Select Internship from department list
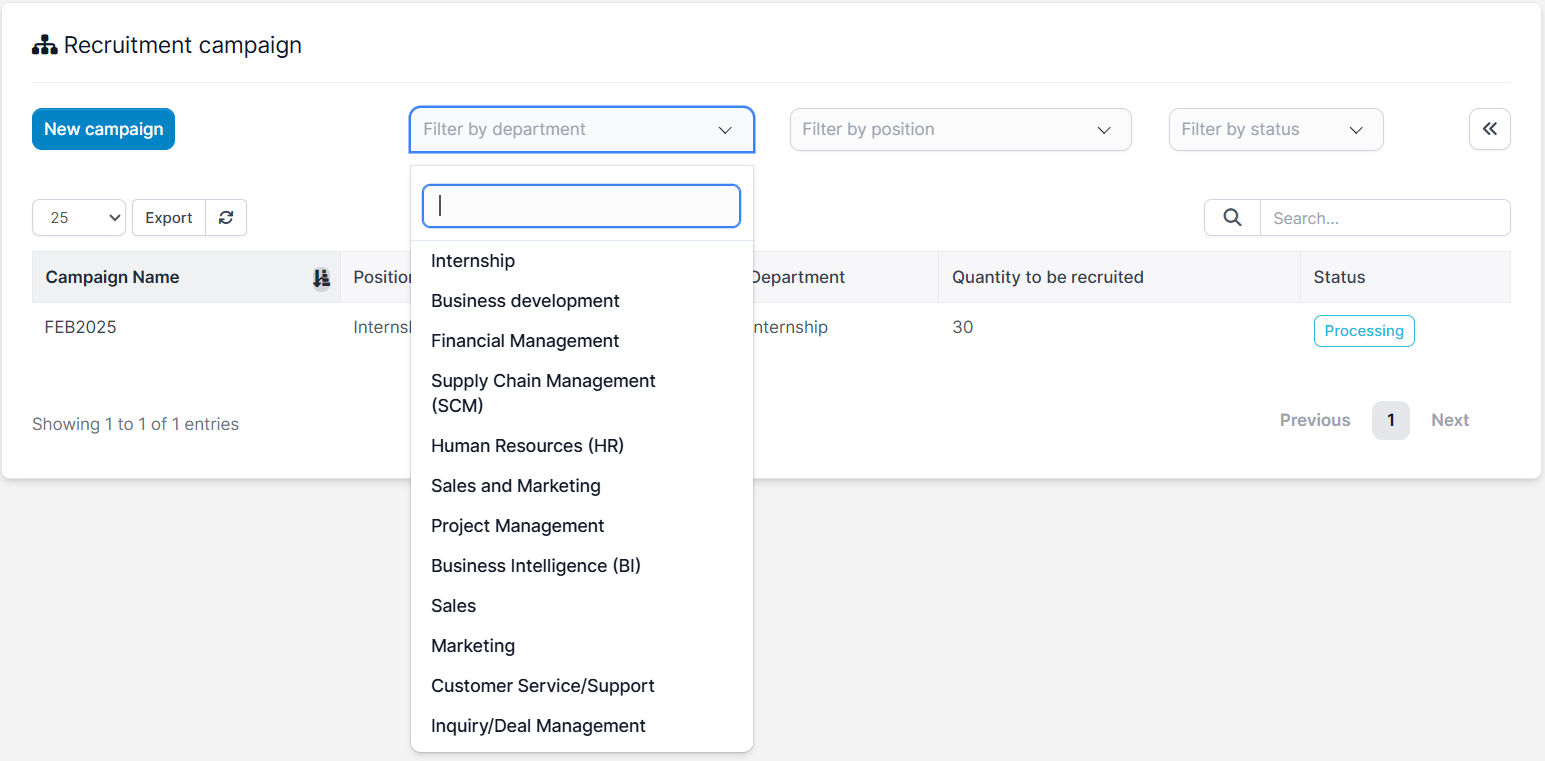The width and height of the screenshot is (1545, 761). (x=473, y=261)
